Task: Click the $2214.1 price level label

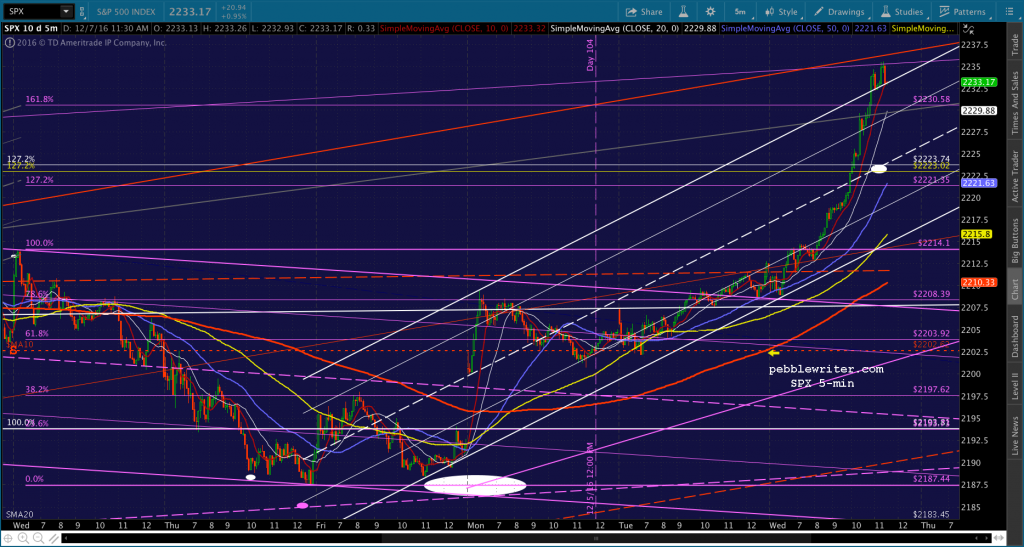Action: point(934,243)
